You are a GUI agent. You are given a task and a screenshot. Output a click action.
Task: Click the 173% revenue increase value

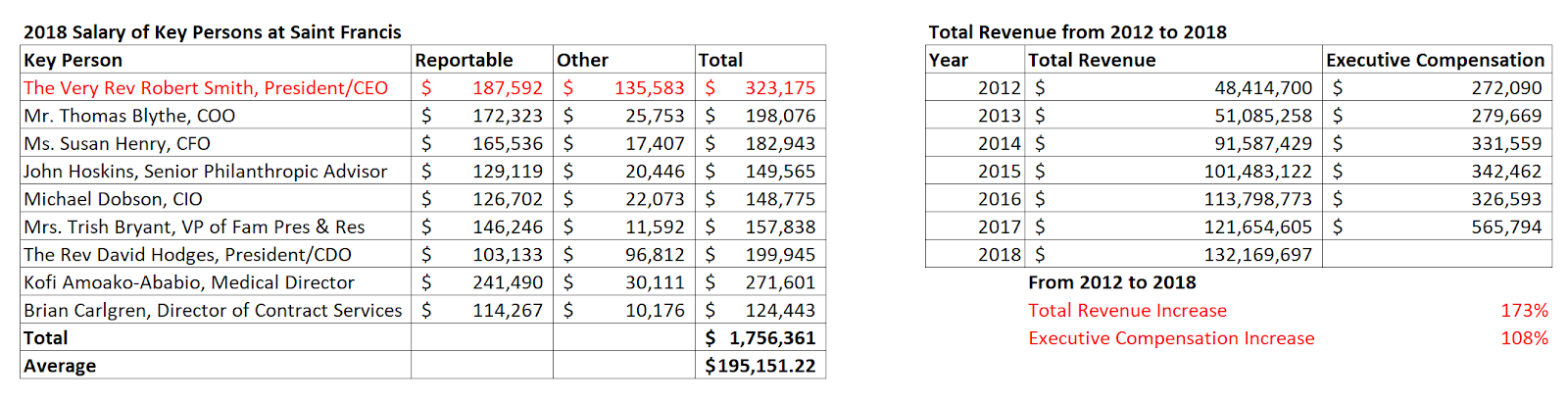tap(1525, 310)
